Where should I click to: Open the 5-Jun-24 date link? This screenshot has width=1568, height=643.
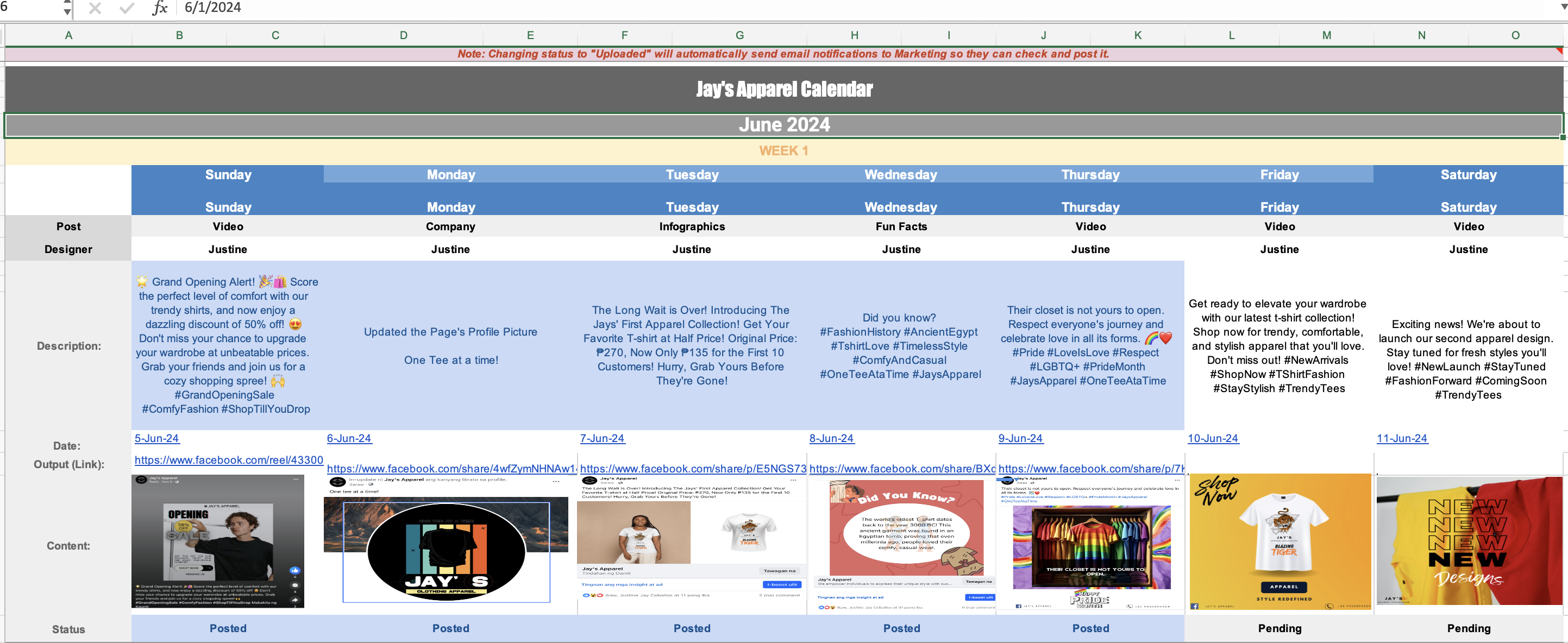point(156,438)
